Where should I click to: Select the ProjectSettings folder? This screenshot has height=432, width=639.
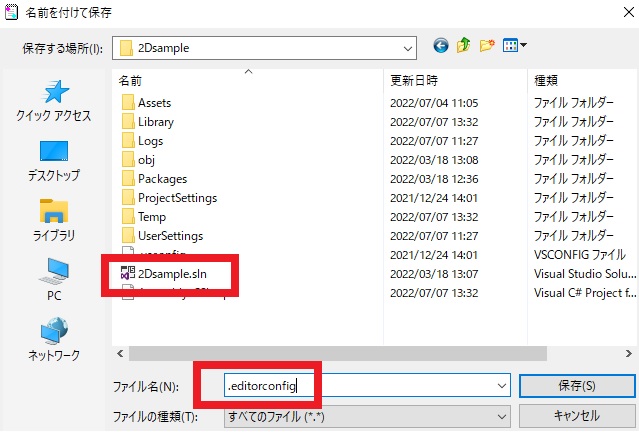(x=177, y=198)
